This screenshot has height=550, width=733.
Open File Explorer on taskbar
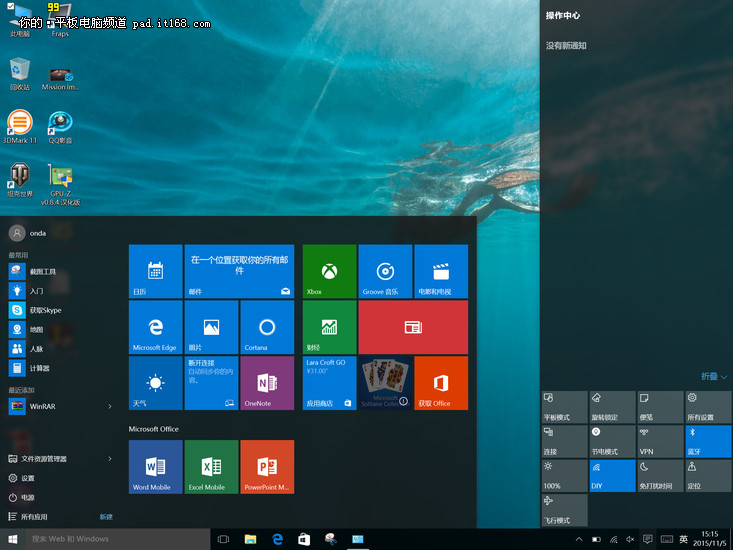pos(250,539)
